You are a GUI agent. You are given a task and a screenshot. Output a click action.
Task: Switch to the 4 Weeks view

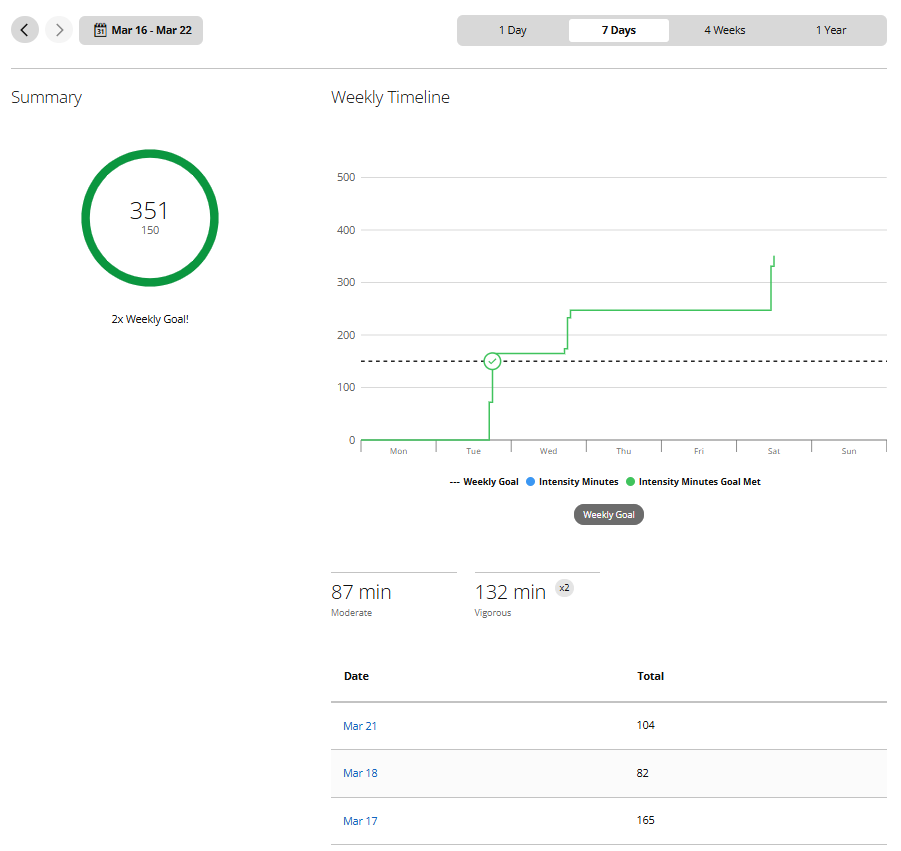[x=724, y=30]
